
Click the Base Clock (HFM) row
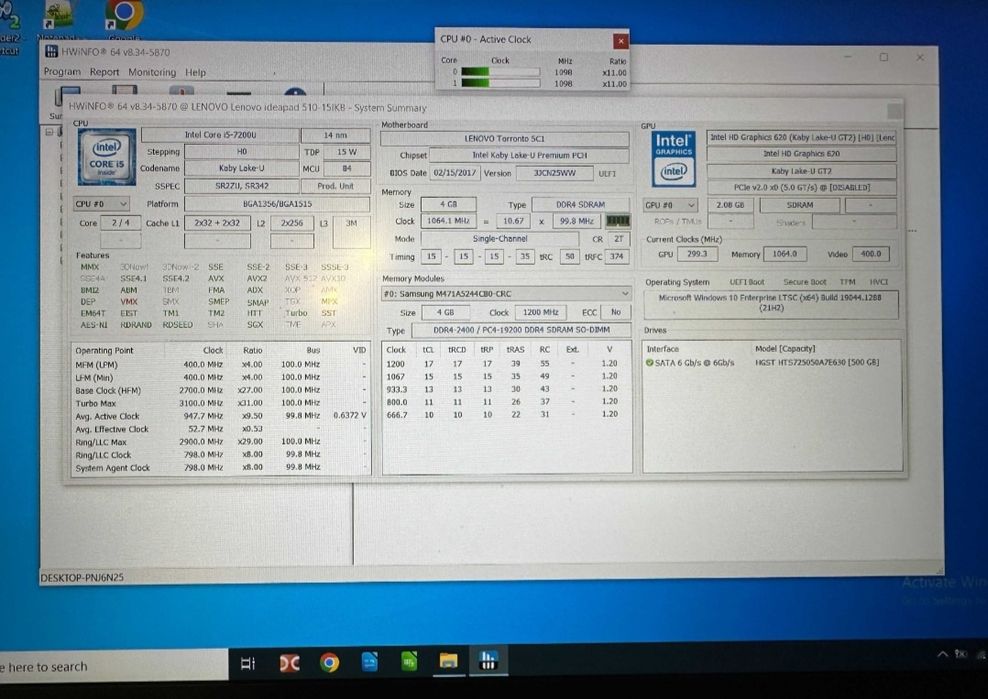(220, 391)
